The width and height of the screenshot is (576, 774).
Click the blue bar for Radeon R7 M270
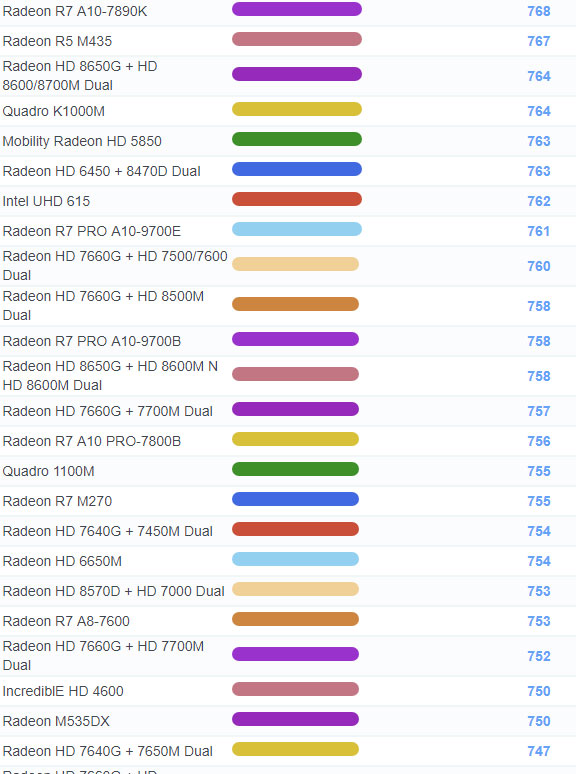point(295,500)
